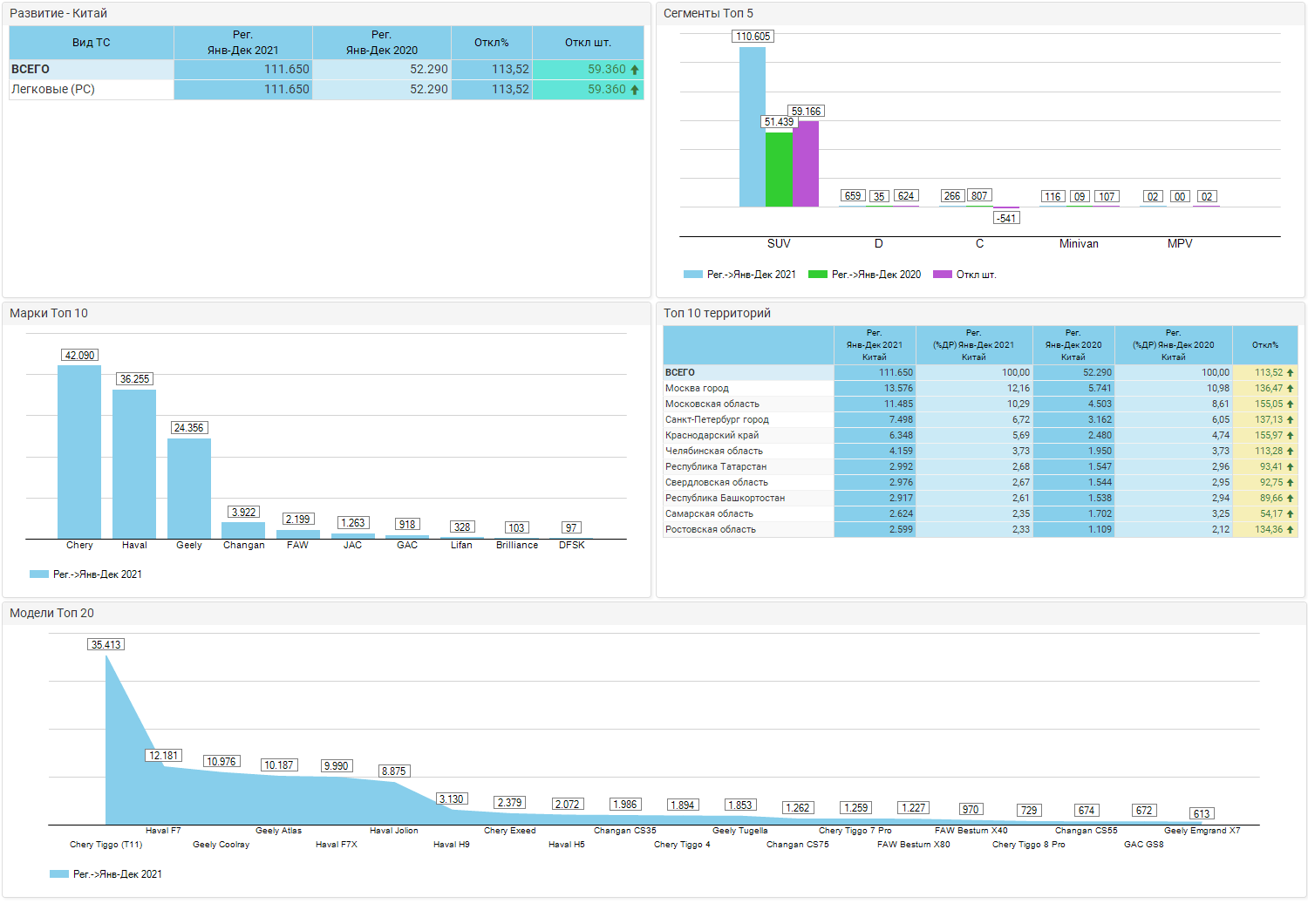Screen dimensions: 1308x924
Task: Click the Geely Emgrand X7 axis label
Action: pyautogui.click(x=1202, y=831)
